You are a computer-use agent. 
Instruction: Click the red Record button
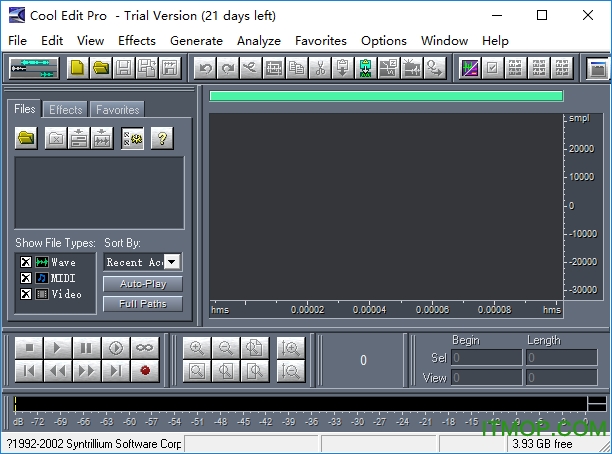[x=145, y=370]
